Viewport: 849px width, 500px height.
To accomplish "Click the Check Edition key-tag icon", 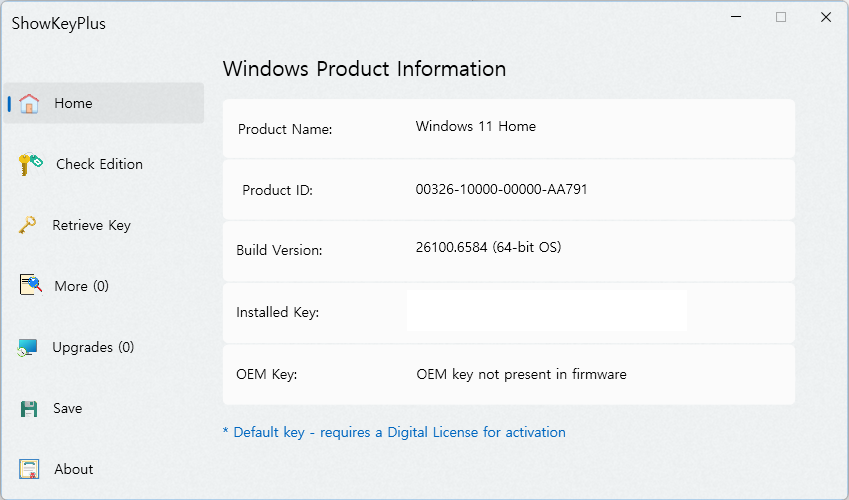I will coord(30,164).
